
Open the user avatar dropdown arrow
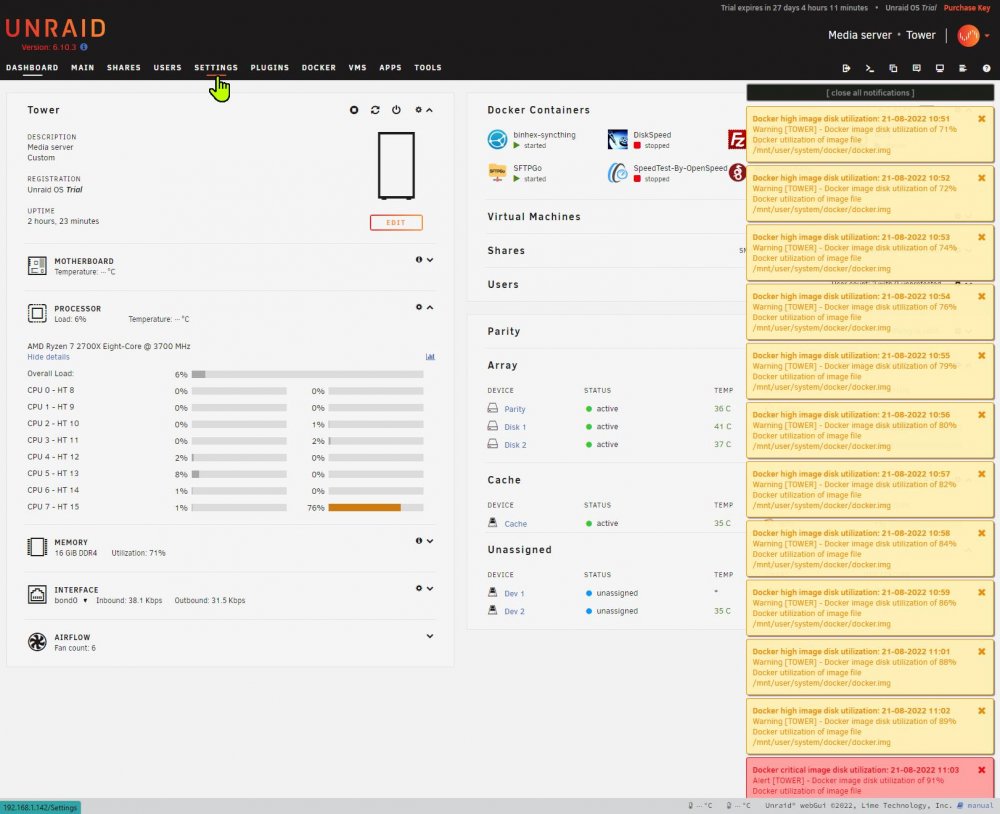tap(987, 36)
